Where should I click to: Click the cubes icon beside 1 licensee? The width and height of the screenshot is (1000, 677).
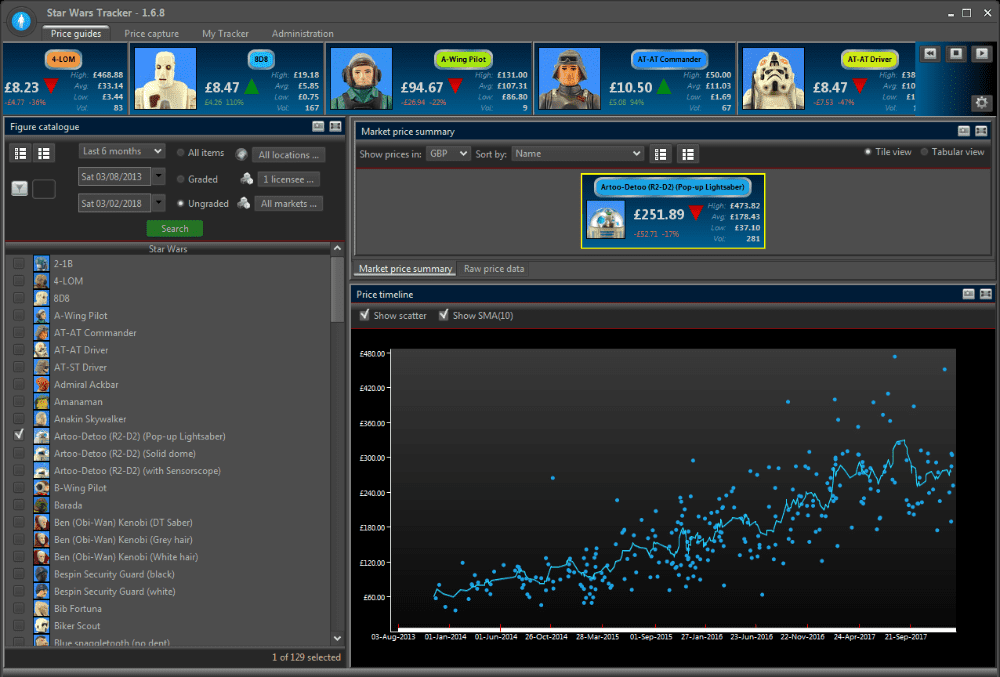pyautogui.click(x=246, y=179)
